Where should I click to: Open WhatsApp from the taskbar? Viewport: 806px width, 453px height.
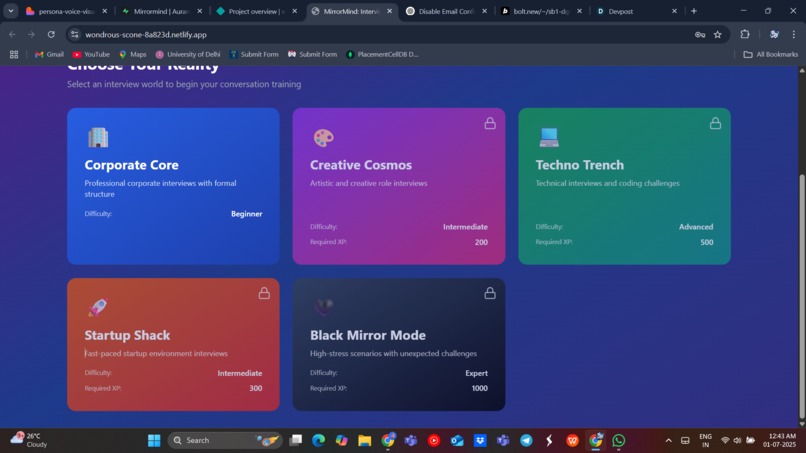point(618,440)
